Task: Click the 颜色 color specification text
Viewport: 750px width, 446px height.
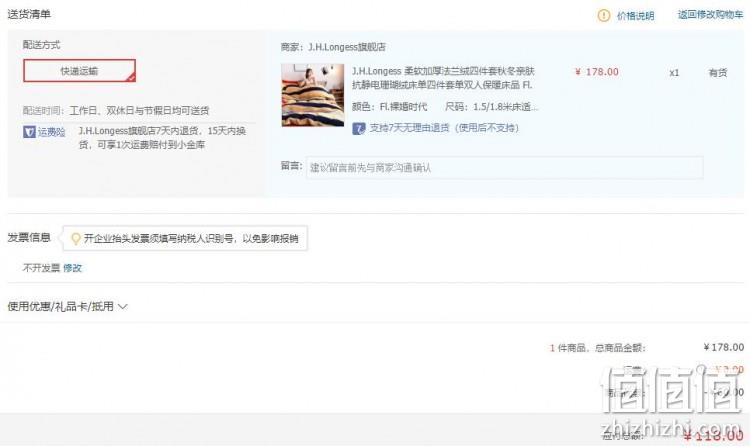Action: click(389, 107)
